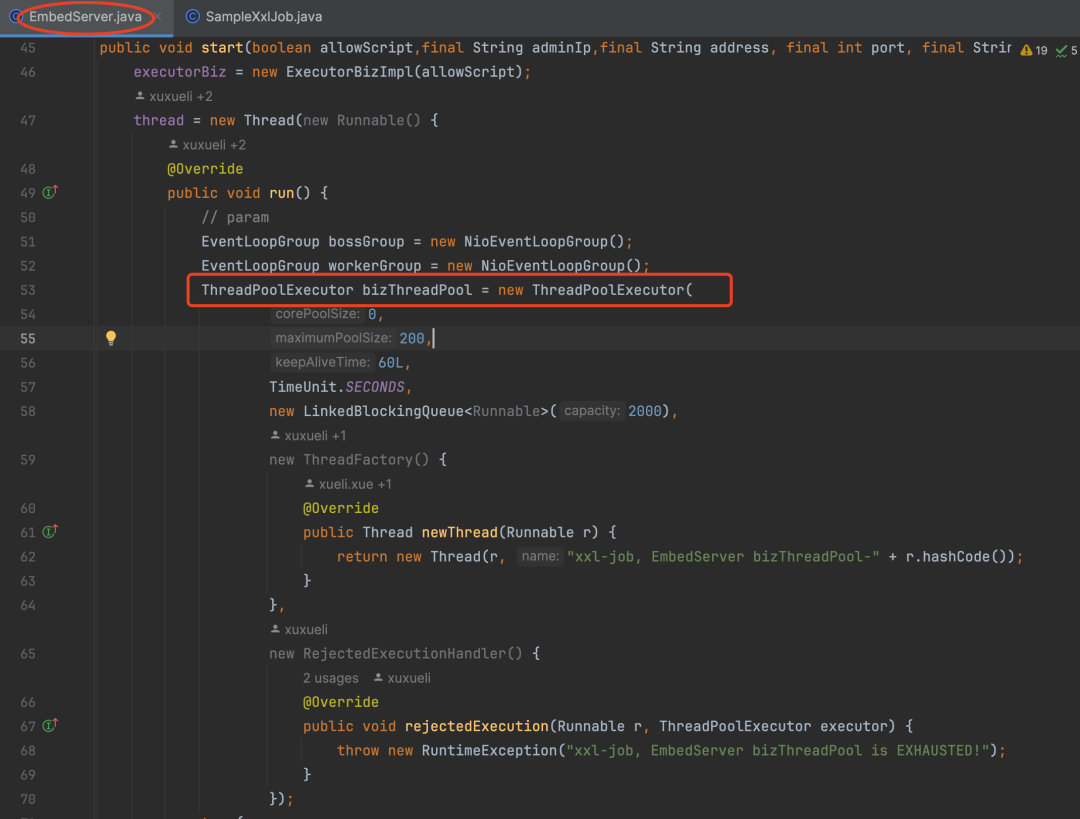Click the implements gutter icon on line 67
This screenshot has width=1080, height=819.
coord(50,726)
